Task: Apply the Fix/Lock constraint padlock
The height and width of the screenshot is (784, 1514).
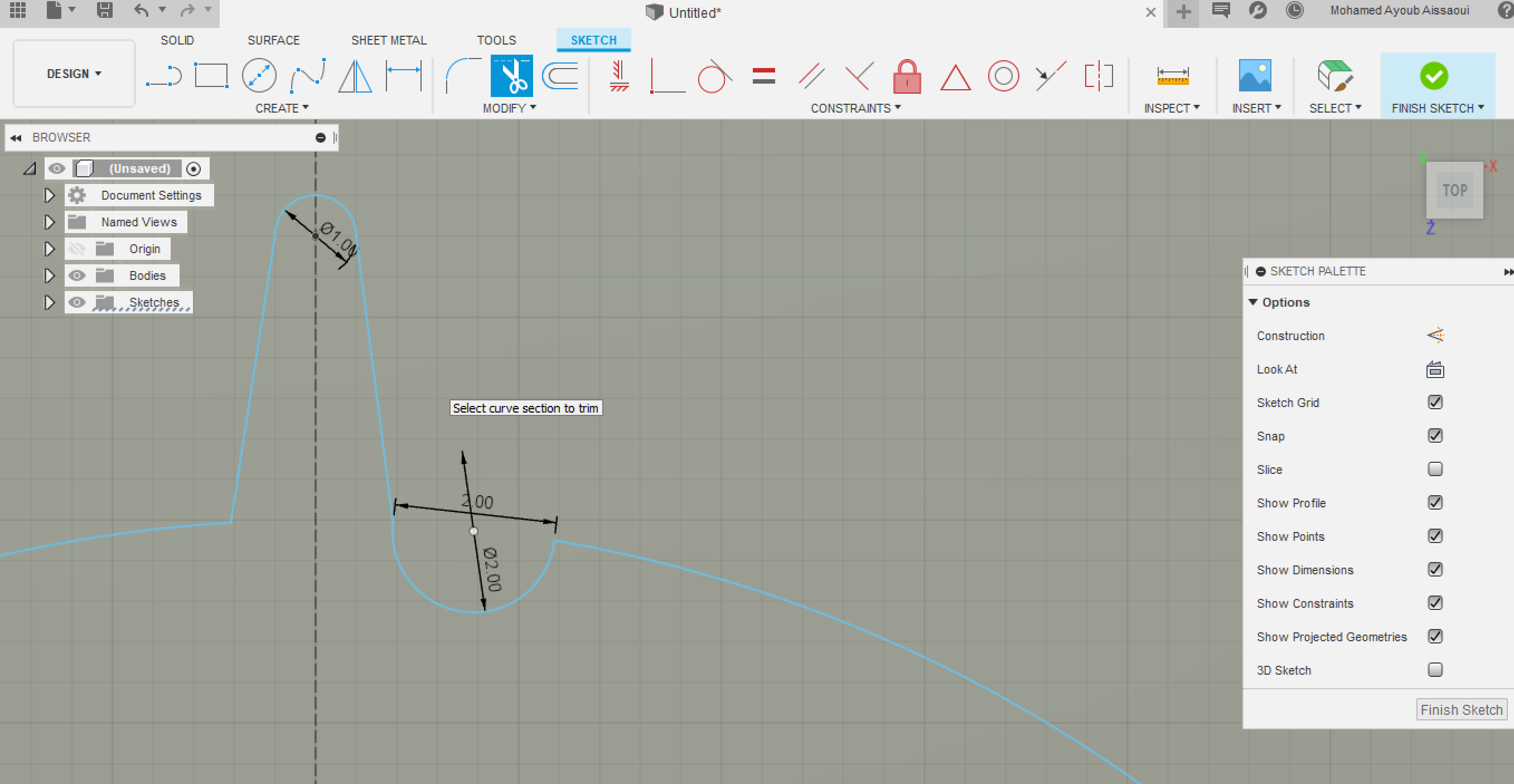Action: (906, 77)
